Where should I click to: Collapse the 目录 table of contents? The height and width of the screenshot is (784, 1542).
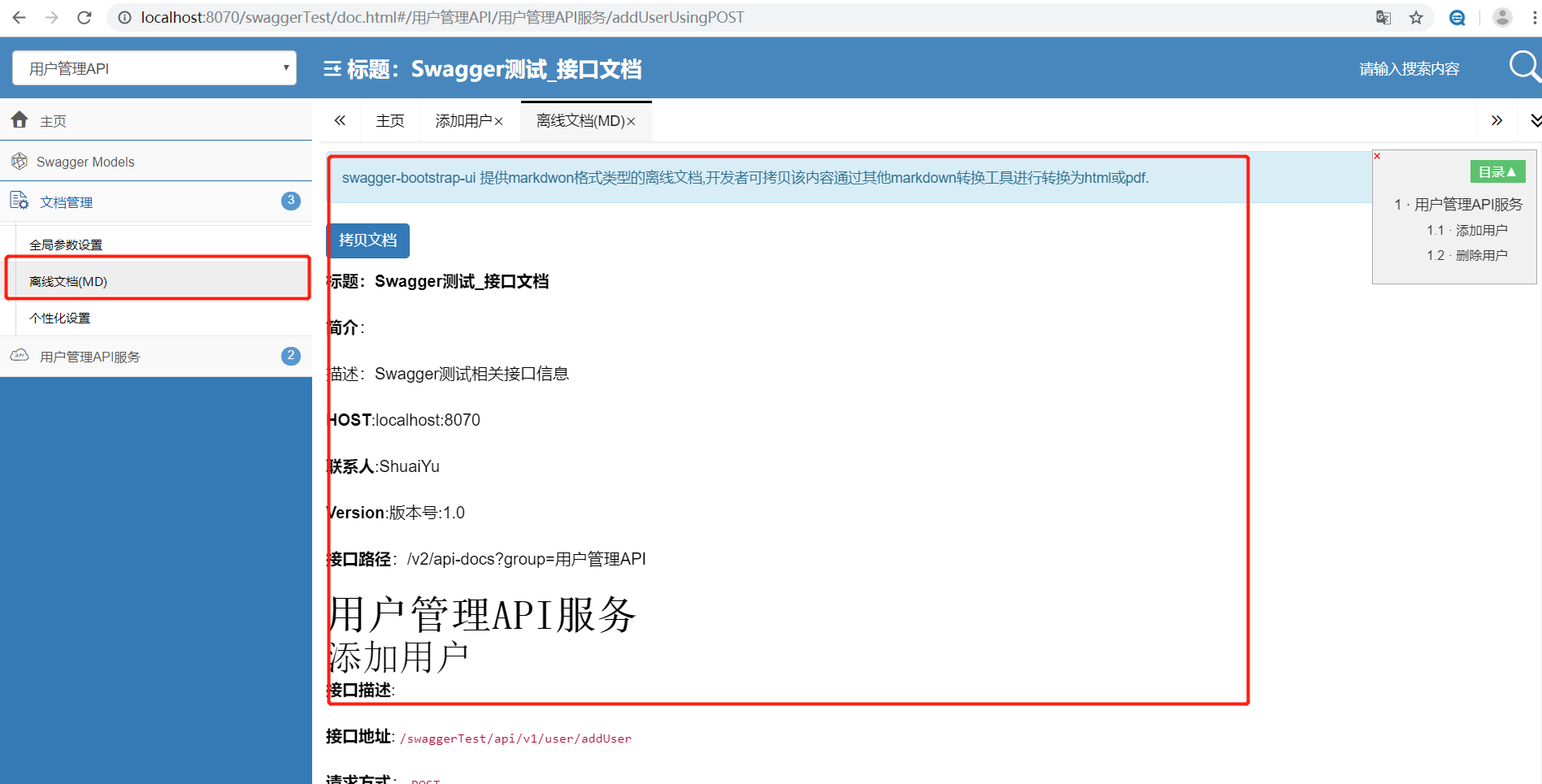tap(1497, 171)
